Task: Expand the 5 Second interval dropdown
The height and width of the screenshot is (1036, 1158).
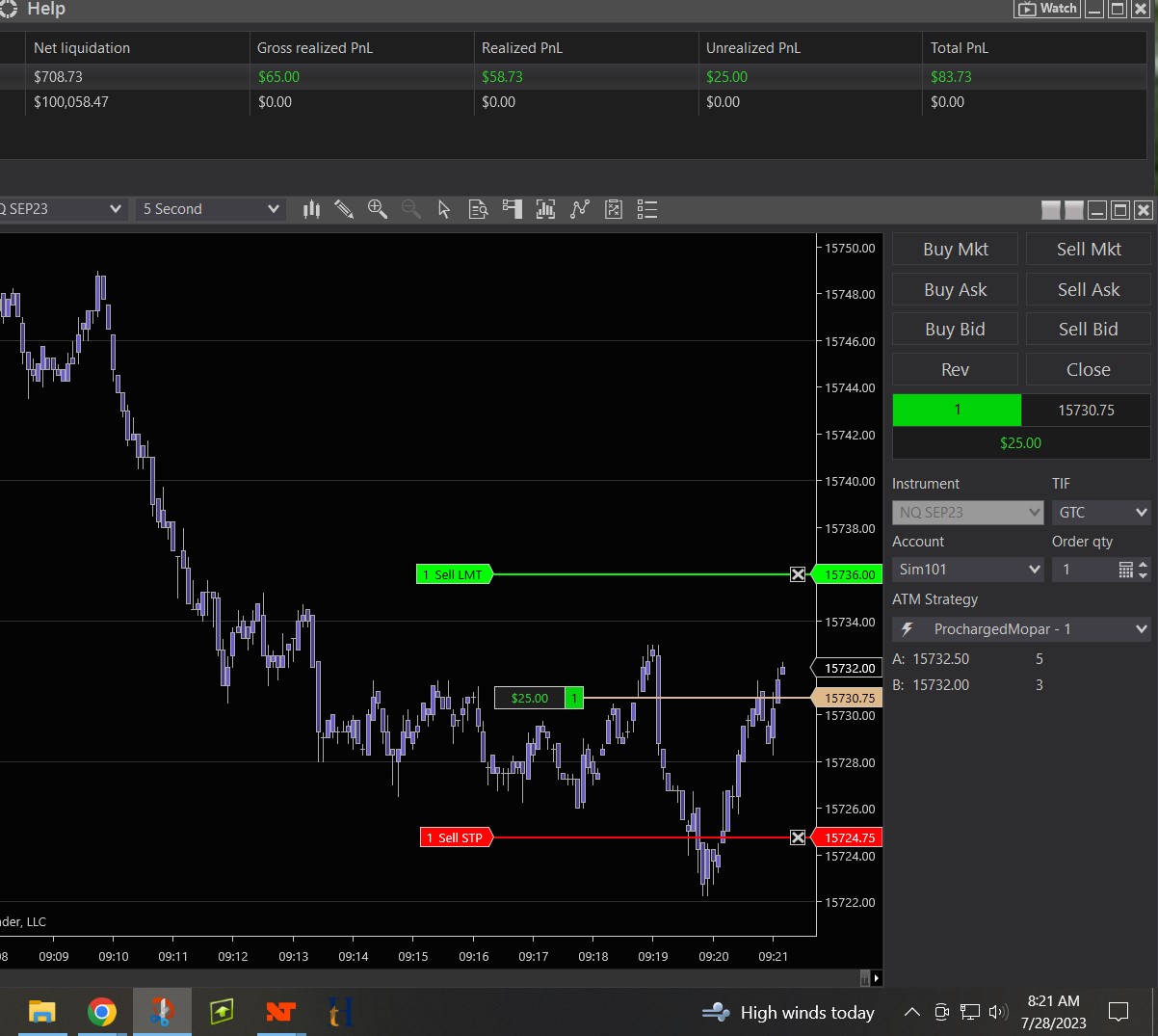Action: click(x=210, y=209)
